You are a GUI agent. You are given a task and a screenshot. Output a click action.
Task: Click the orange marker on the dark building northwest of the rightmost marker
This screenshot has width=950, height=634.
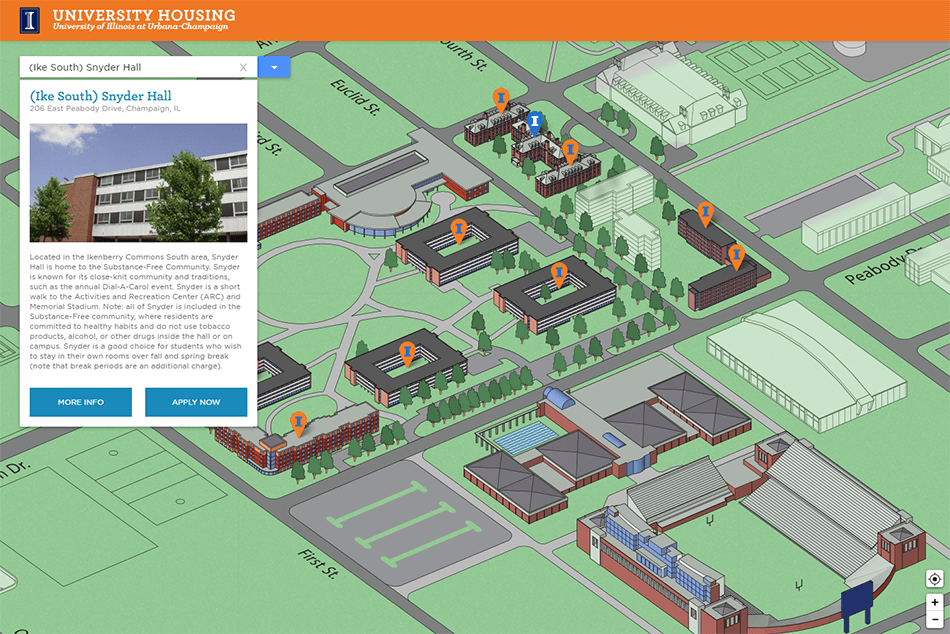706,213
